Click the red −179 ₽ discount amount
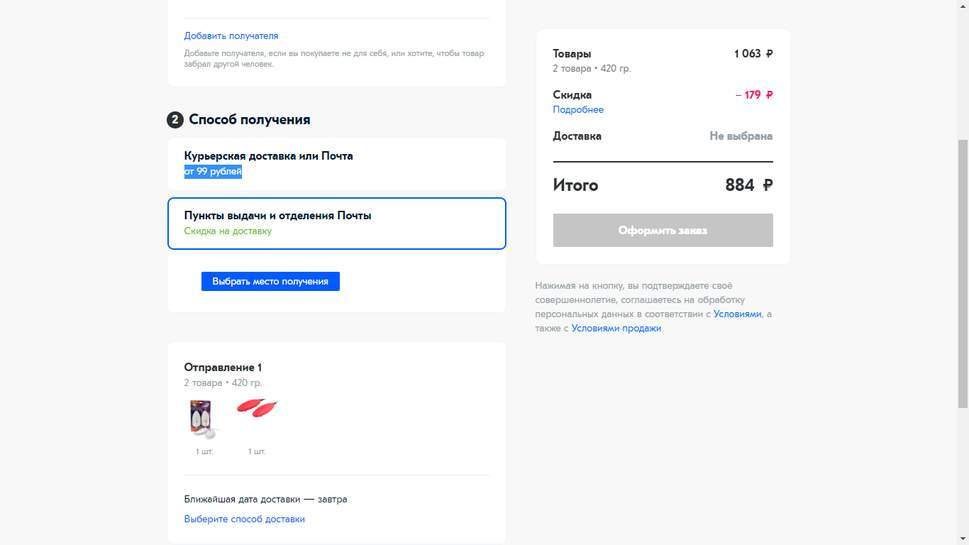This screenshot has height=545, width=969. (x=754, y=95)
